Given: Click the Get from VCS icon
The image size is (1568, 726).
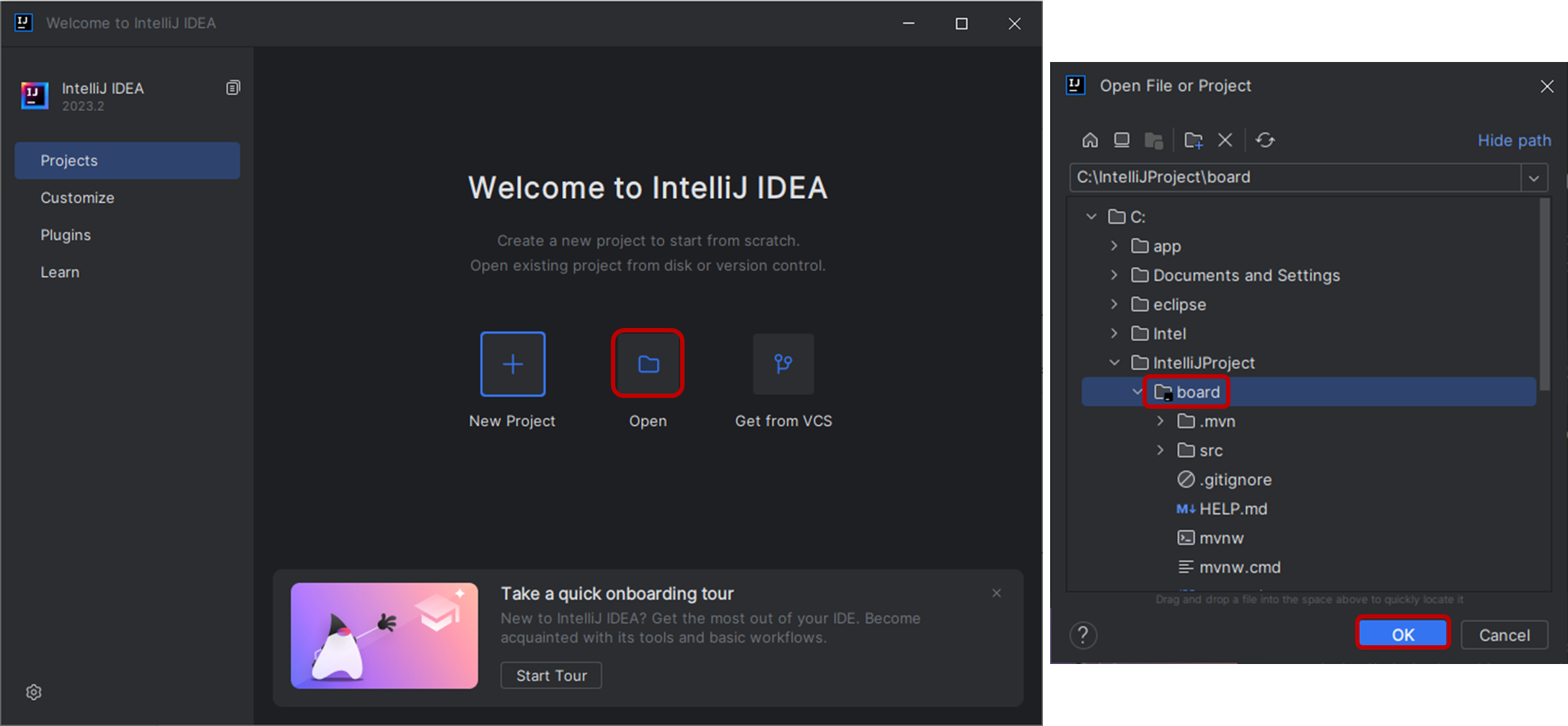Looking at the screenshot, I should pos(783,363).
